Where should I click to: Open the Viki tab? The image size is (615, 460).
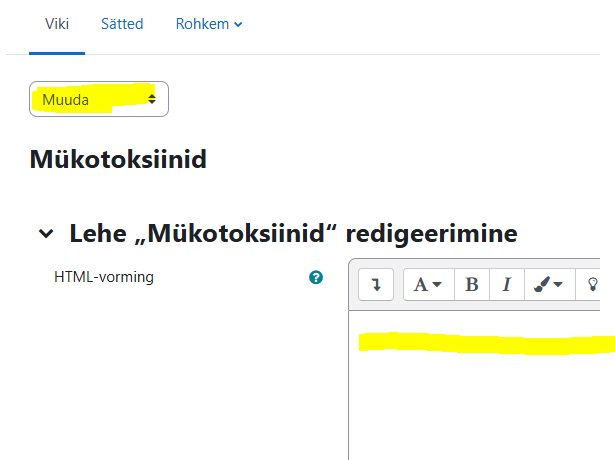click(x=56, y=23)
